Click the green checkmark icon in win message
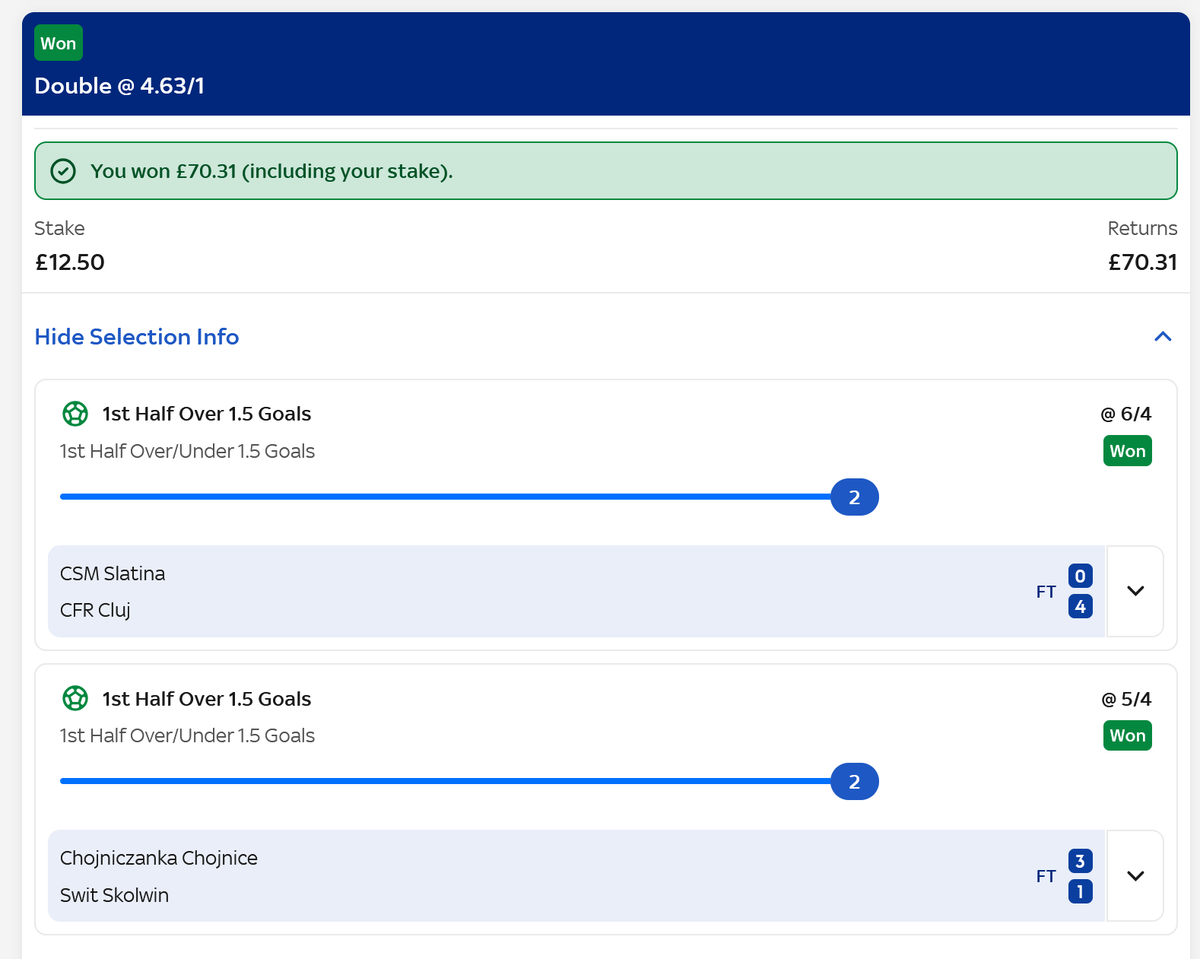The width and height of the screenshot is (1200, 959). pos(63,171)
